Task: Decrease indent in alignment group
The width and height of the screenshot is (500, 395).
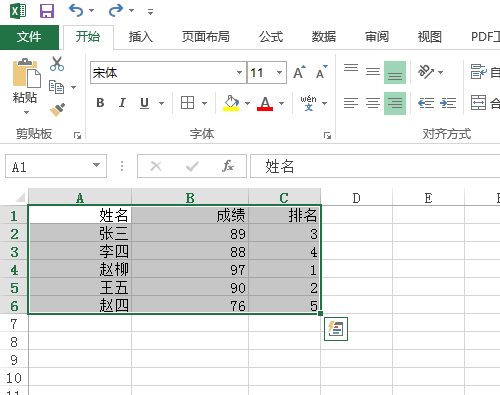Action: (426, 103)
